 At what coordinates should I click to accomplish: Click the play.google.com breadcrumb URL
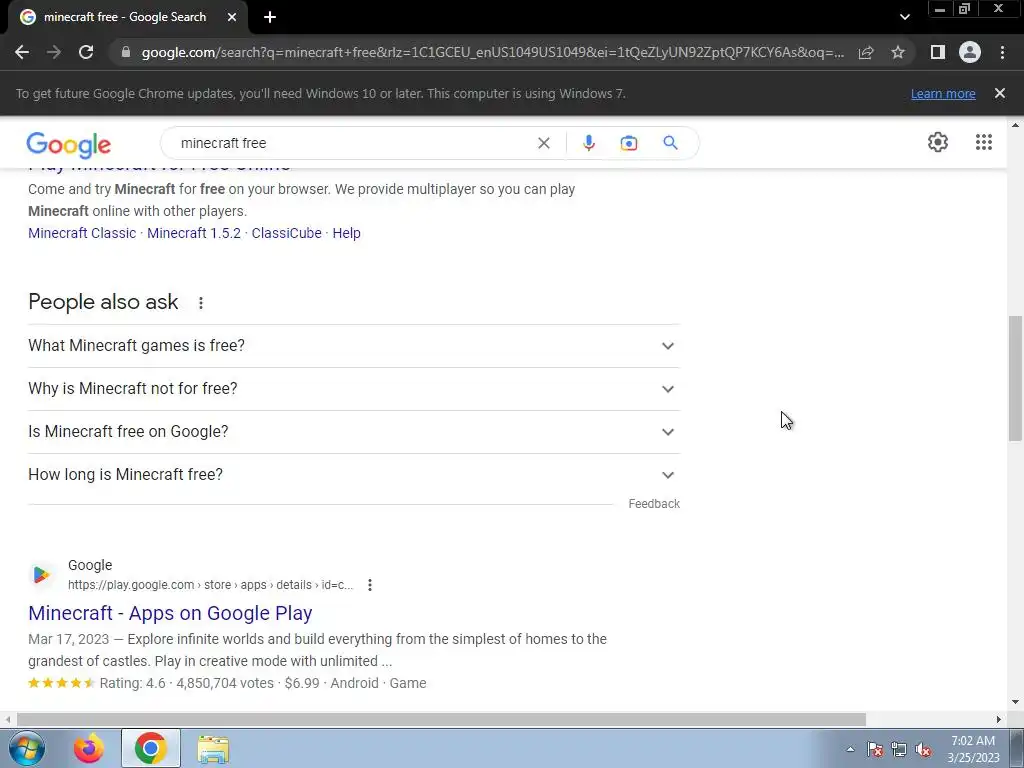tap(210, 585)
